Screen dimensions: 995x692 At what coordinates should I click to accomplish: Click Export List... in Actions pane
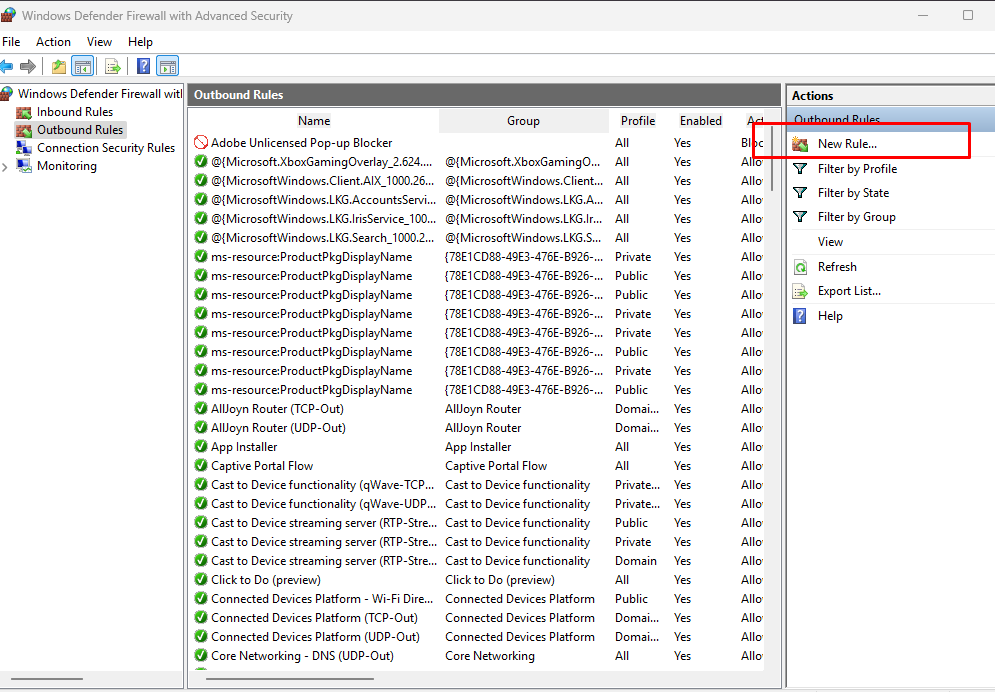point(848,291)
